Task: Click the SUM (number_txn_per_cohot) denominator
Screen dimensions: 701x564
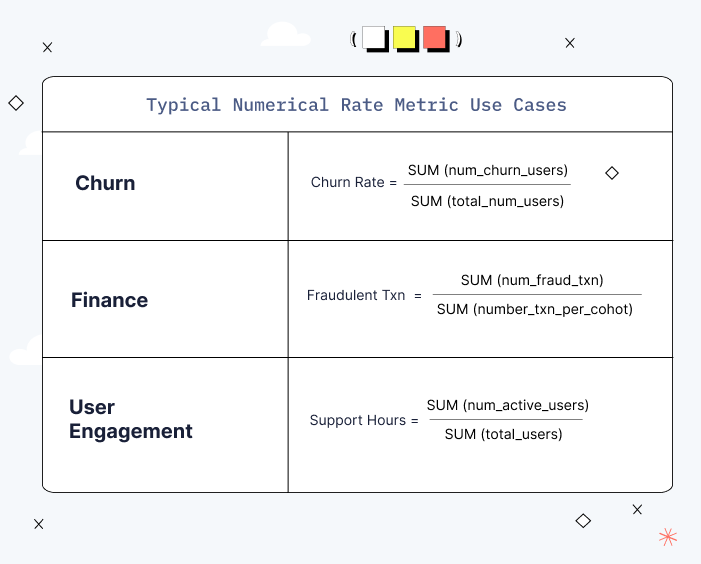Action: (535, 309)
